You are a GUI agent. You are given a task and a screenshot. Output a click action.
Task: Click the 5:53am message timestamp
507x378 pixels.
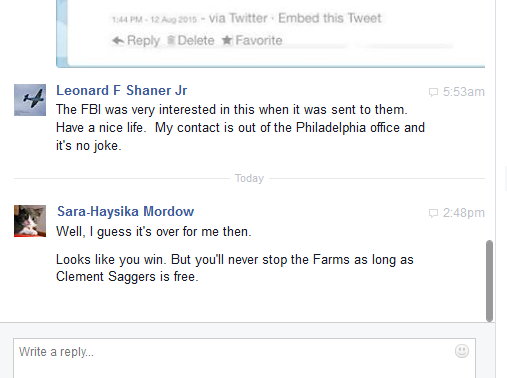pos(464,92)
